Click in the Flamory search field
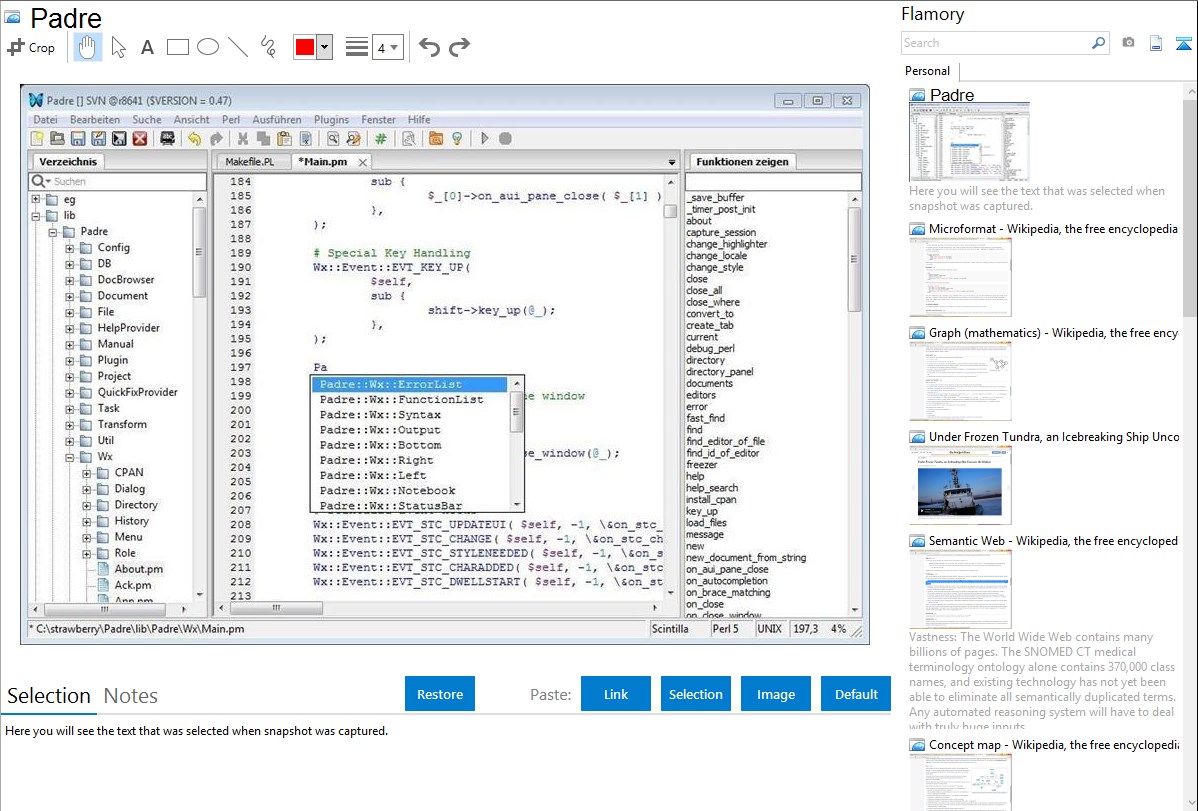The image size is (1198, 811). click(995, 43)
